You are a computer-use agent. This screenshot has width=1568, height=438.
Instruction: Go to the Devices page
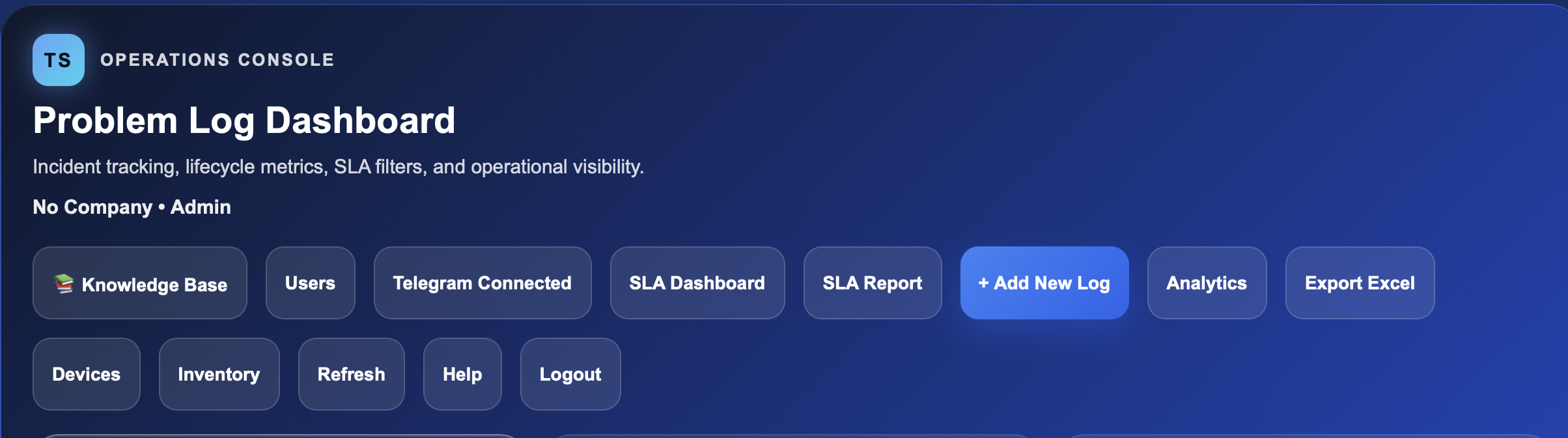coord(87,374)
